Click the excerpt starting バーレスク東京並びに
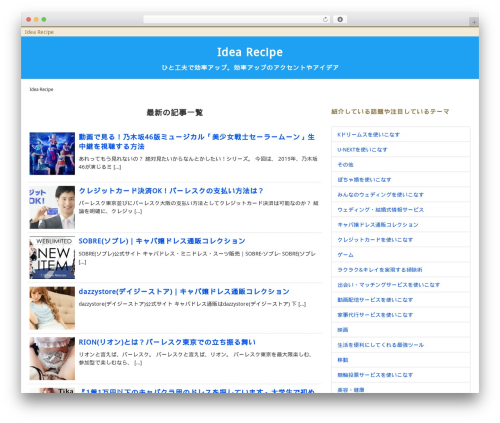 [x=198, y=207]
